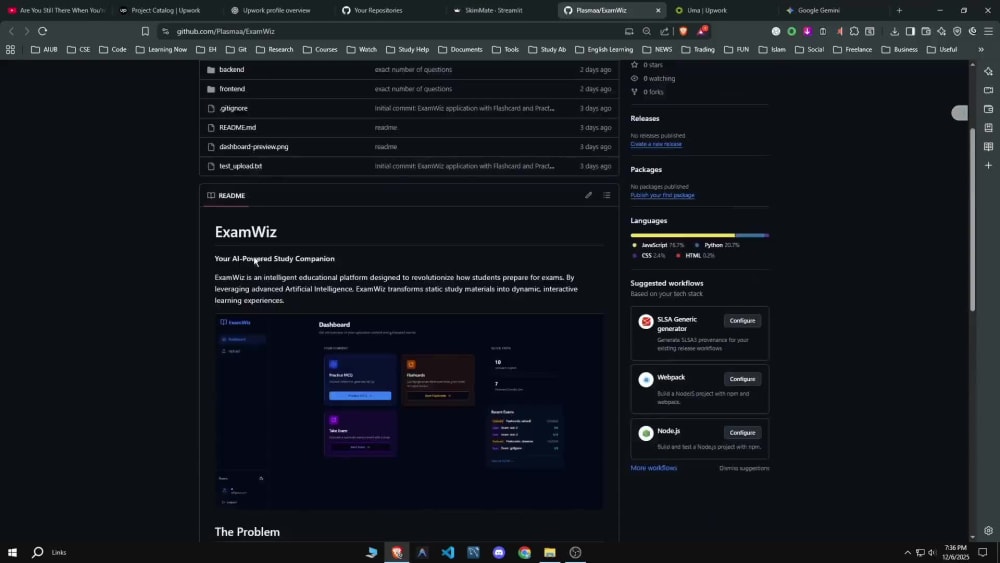Click Create a new release link
This screenshot has width=1000, height=563.
pyautogui.click(x=656, y=144)
